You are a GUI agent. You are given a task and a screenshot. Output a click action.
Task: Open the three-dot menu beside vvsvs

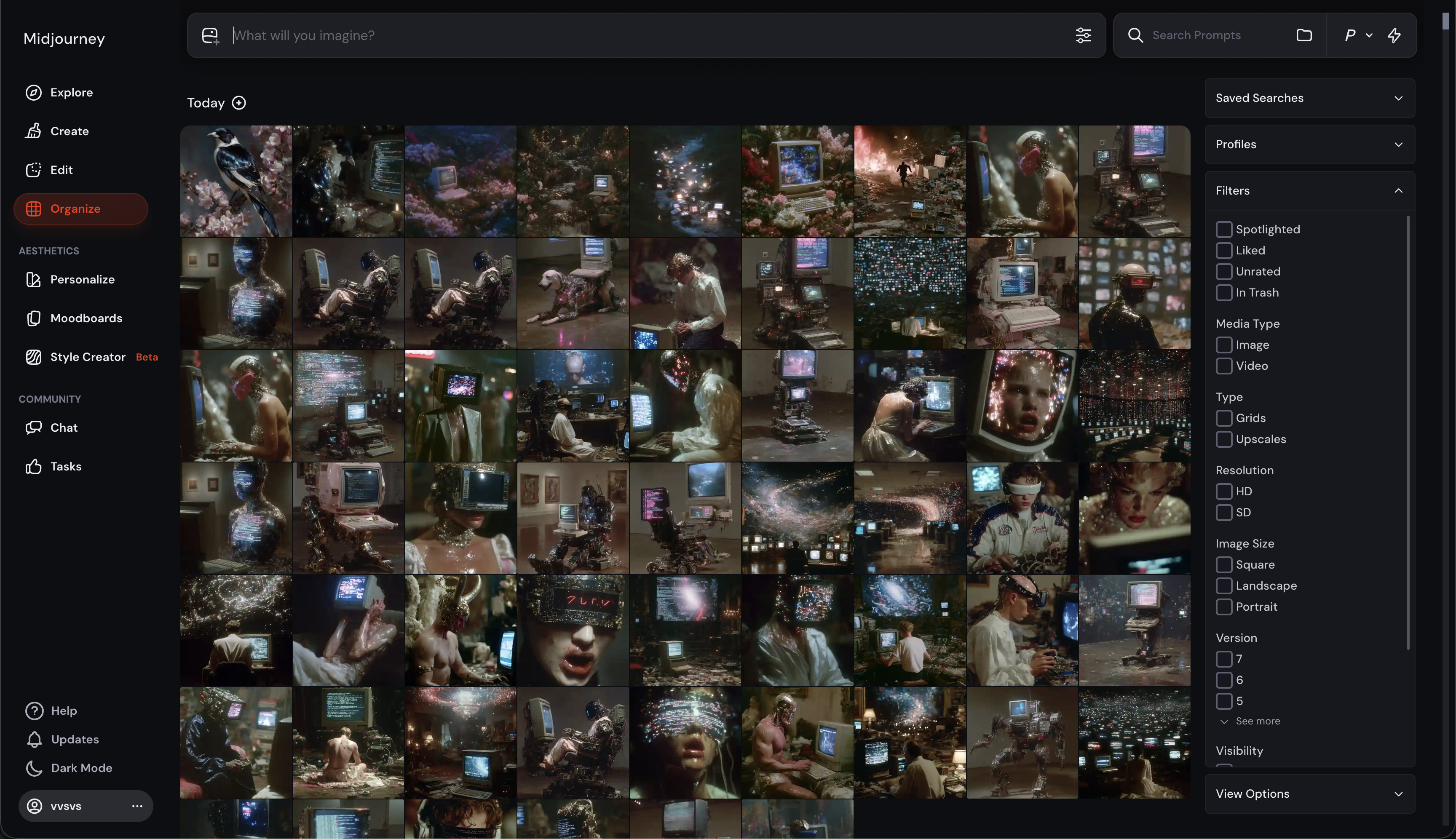click(x=137, y=806)
